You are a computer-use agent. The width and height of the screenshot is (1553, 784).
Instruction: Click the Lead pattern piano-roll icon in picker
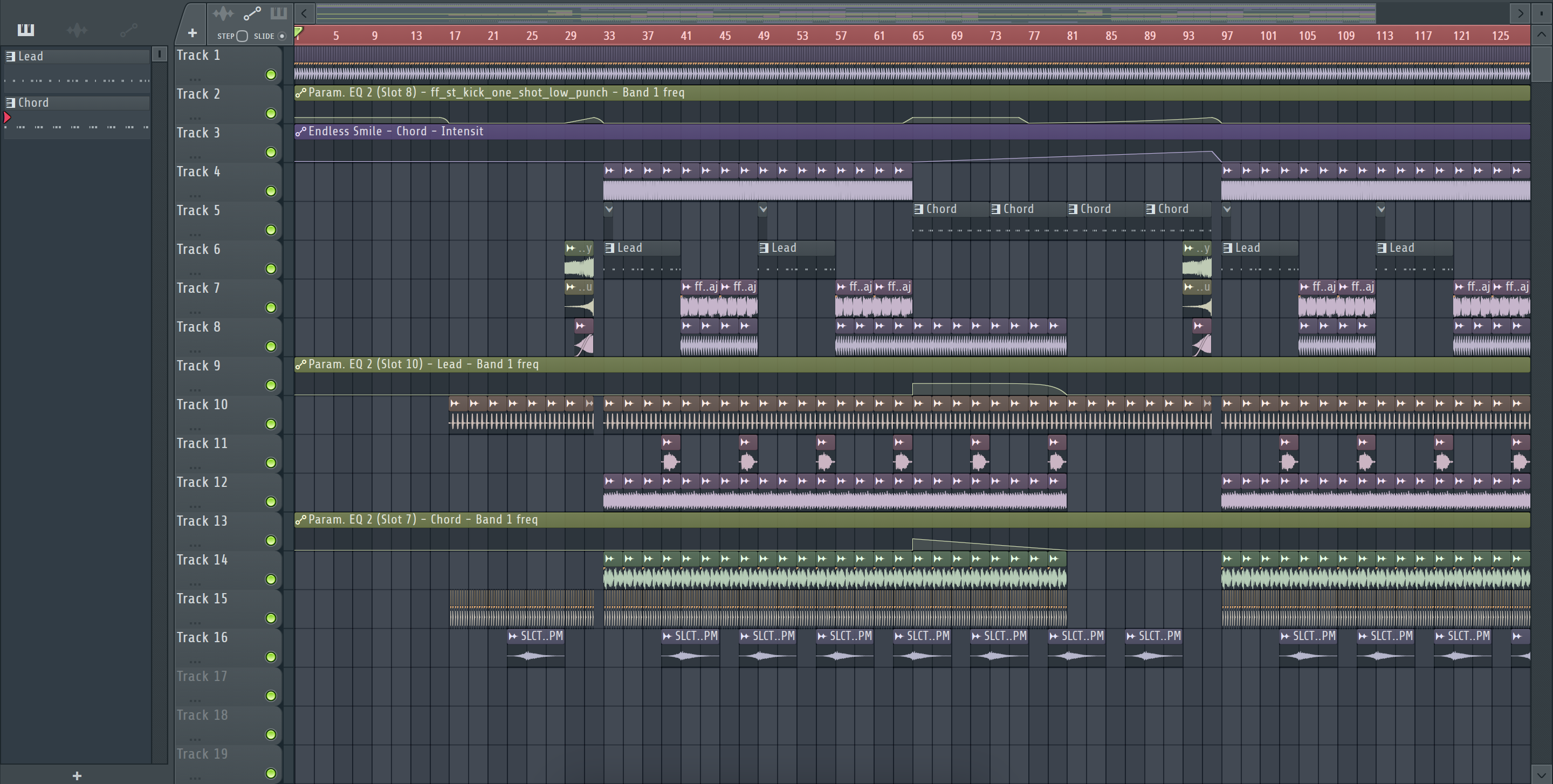10,57
